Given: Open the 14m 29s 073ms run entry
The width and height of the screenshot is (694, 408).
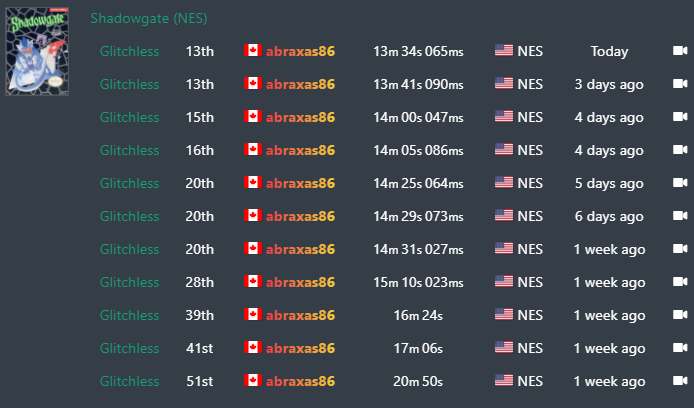Looking at the screenshot, I should click(x=418, y=216).
